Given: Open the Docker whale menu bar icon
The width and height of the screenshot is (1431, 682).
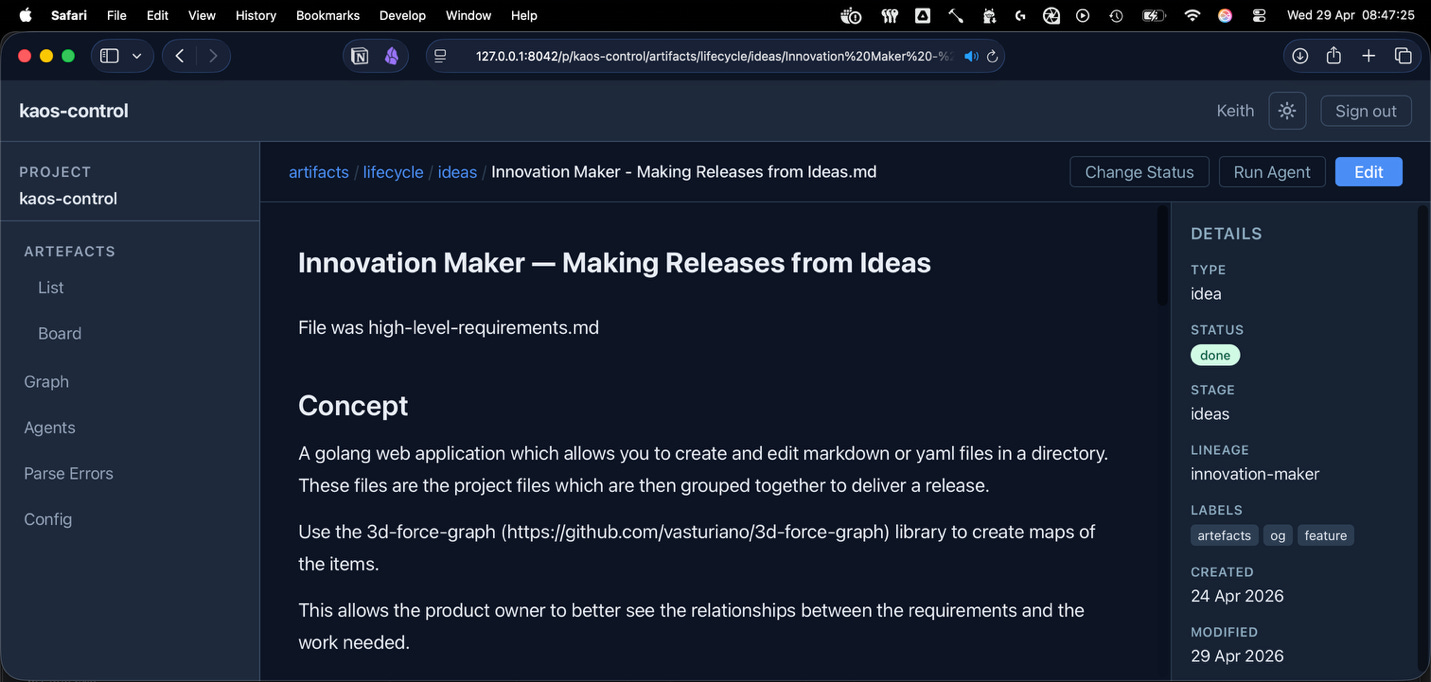Looking at the screenshot, I should [852, 15].
